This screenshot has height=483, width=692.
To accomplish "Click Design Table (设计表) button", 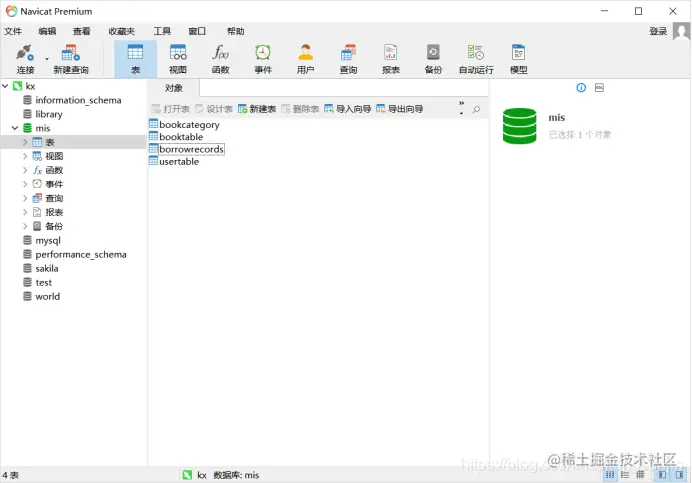I will point(214,109).
